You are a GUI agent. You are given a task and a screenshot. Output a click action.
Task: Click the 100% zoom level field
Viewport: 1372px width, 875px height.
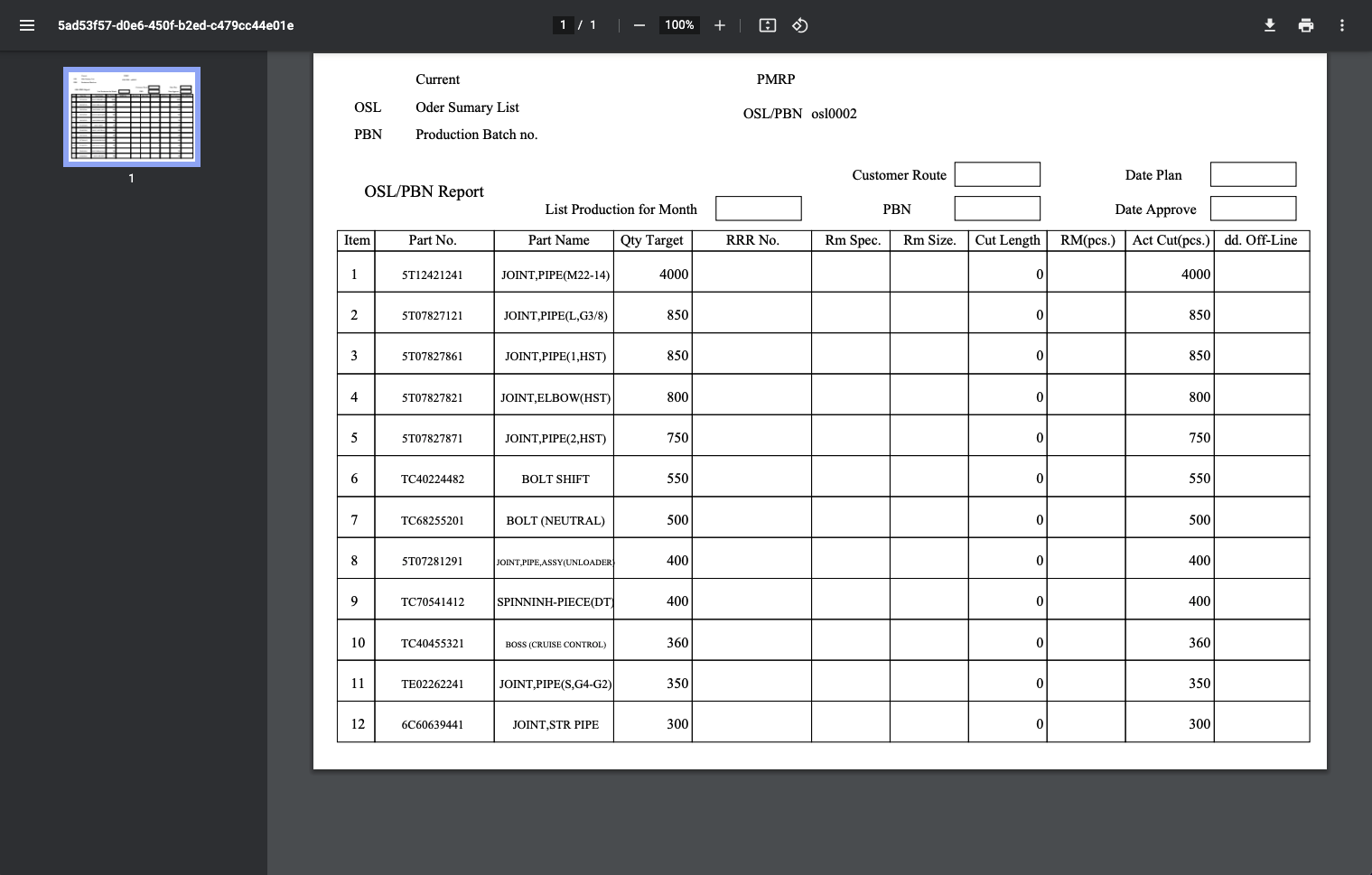coord(679,25)
